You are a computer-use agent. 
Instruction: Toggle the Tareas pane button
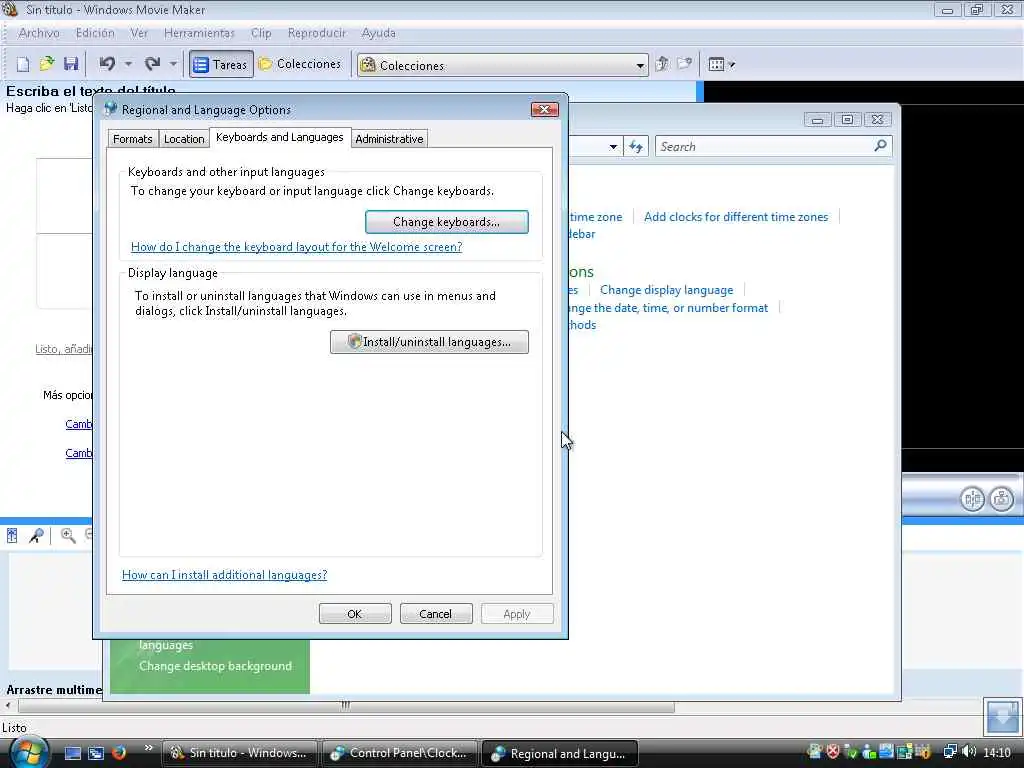pos(221,65)
